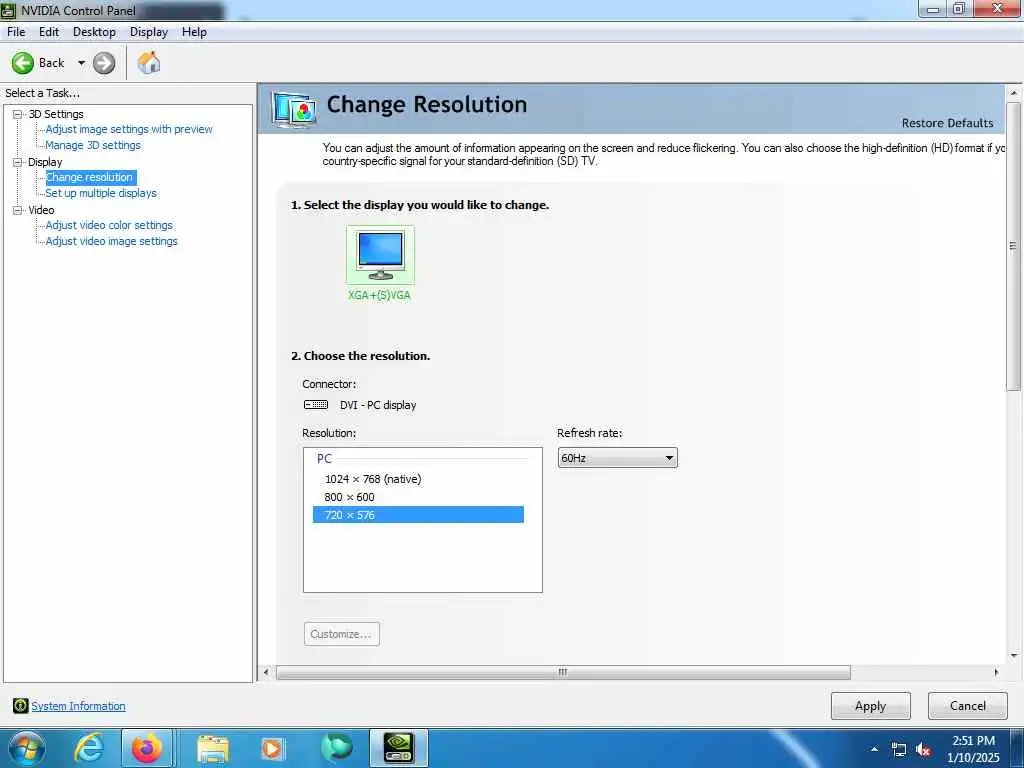Open the Edit menu
Image resolution: width=1024 pixels, height=768 pixels.
click(x=49, y=32)
